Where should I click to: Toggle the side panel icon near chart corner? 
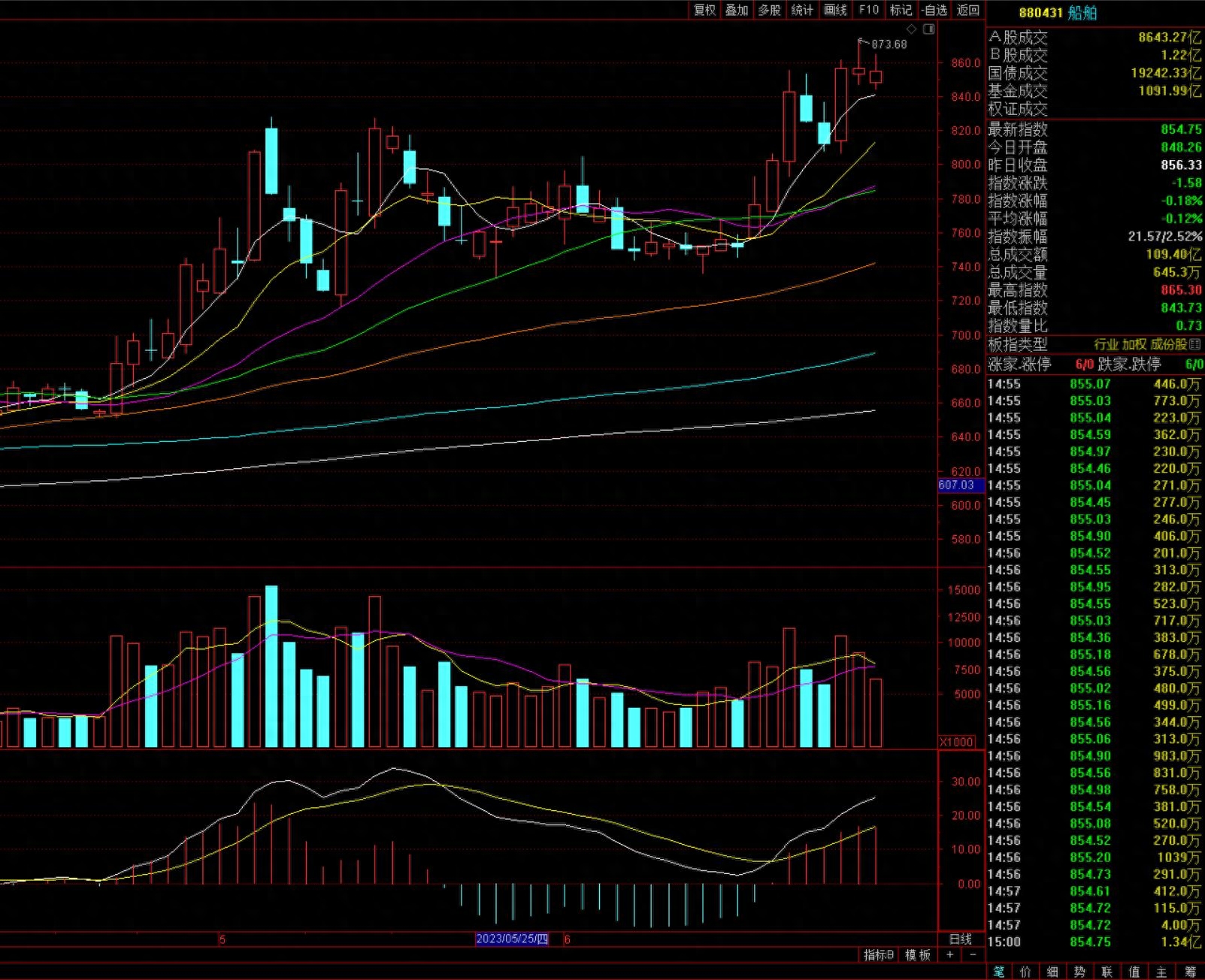(929, 29)
